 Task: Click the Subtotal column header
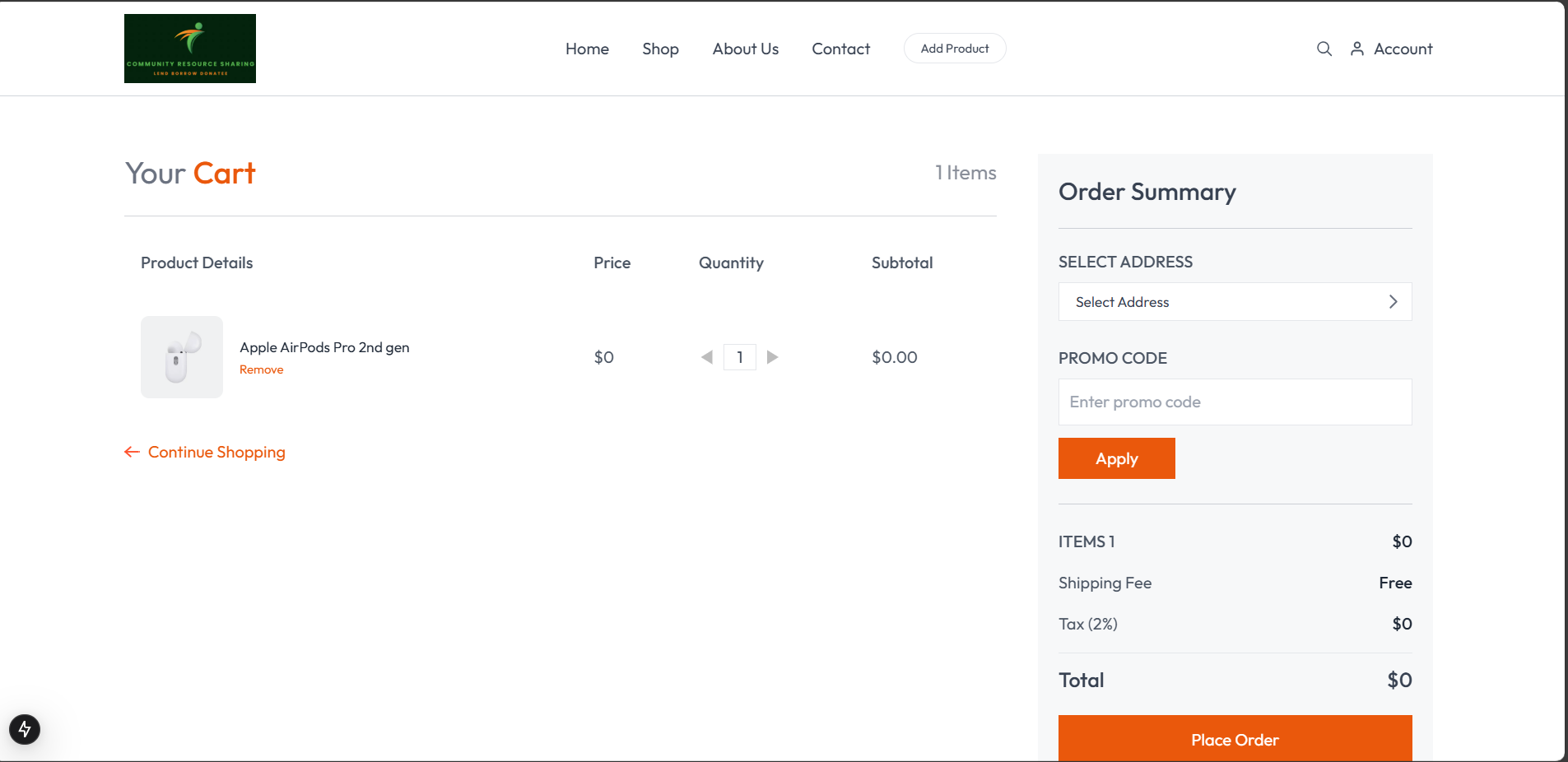click(902, 263)
